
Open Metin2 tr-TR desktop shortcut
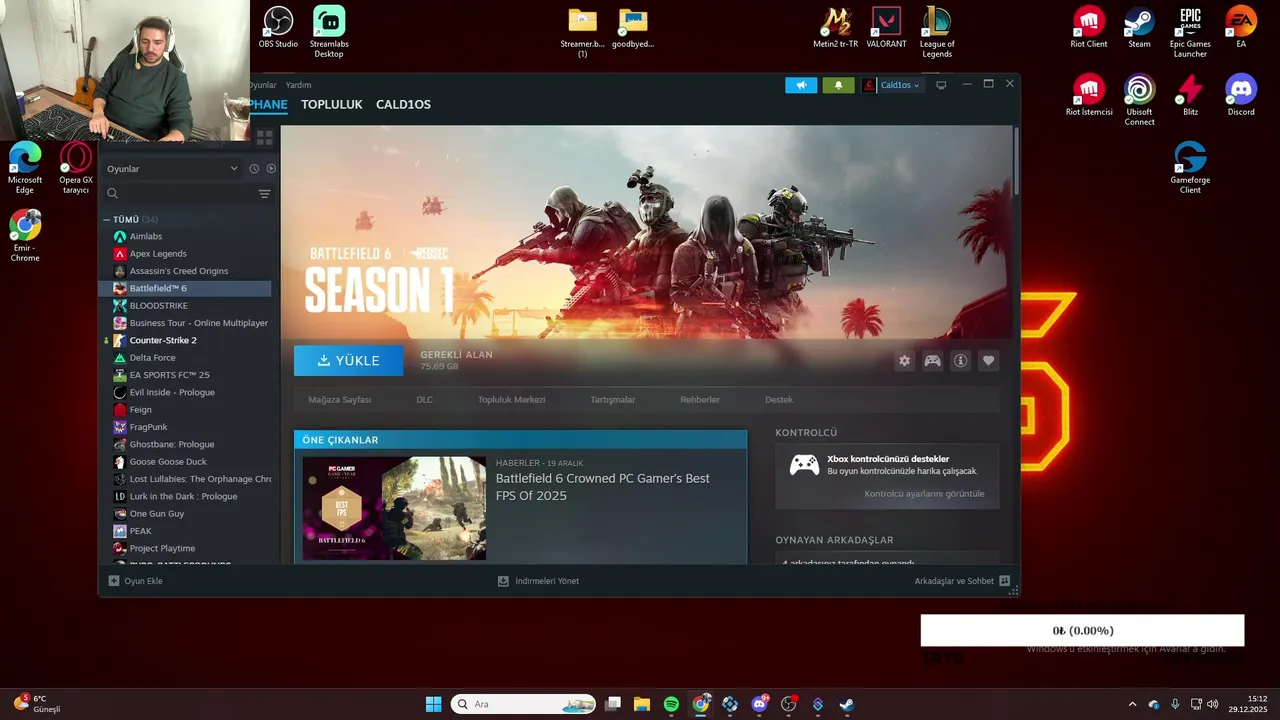pyautogui.click(x=835, y=28)
